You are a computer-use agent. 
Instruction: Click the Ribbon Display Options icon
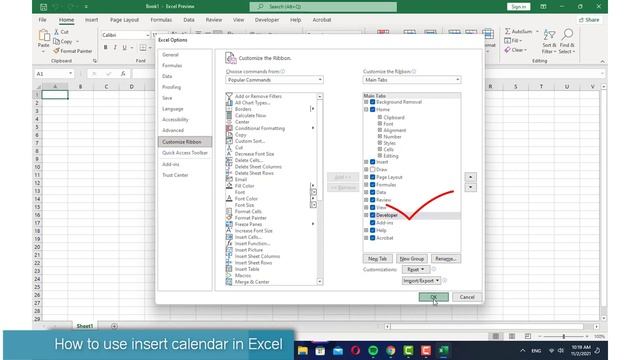(543, 7)
